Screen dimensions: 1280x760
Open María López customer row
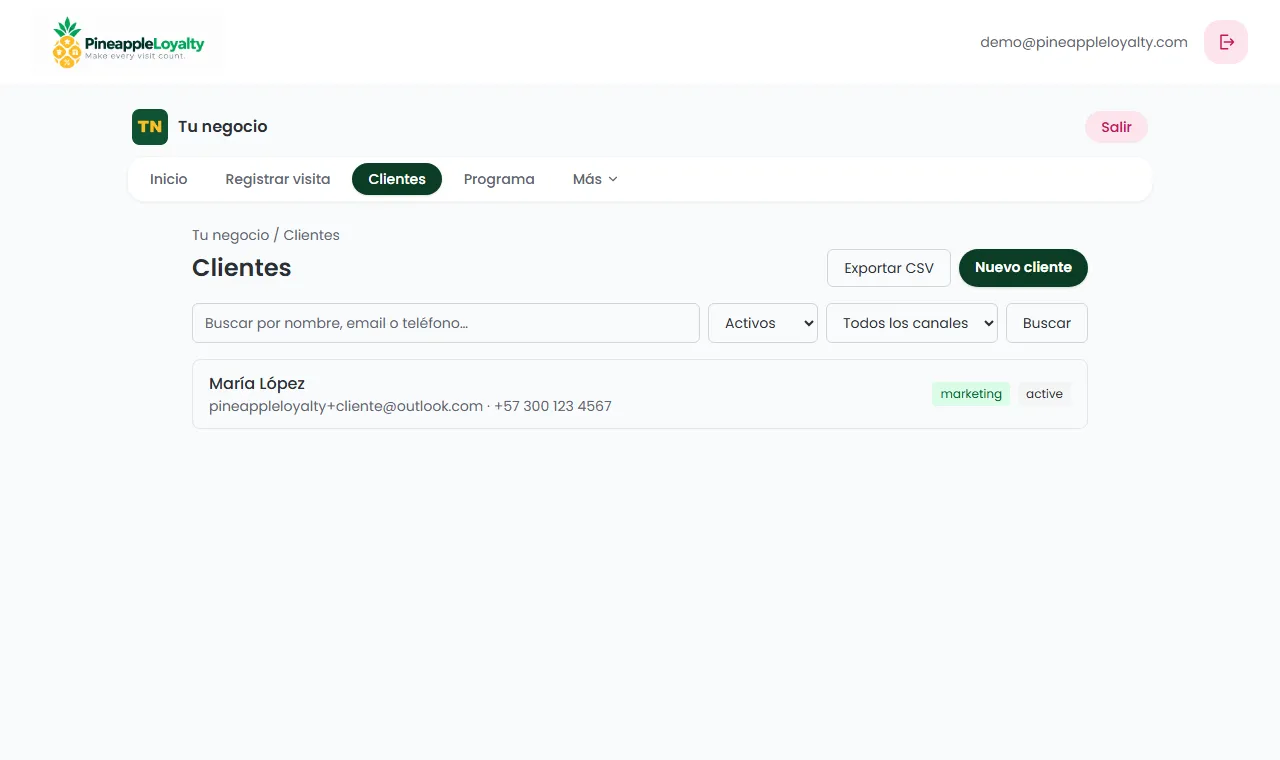pyautogui.click(x=640, y=394)
